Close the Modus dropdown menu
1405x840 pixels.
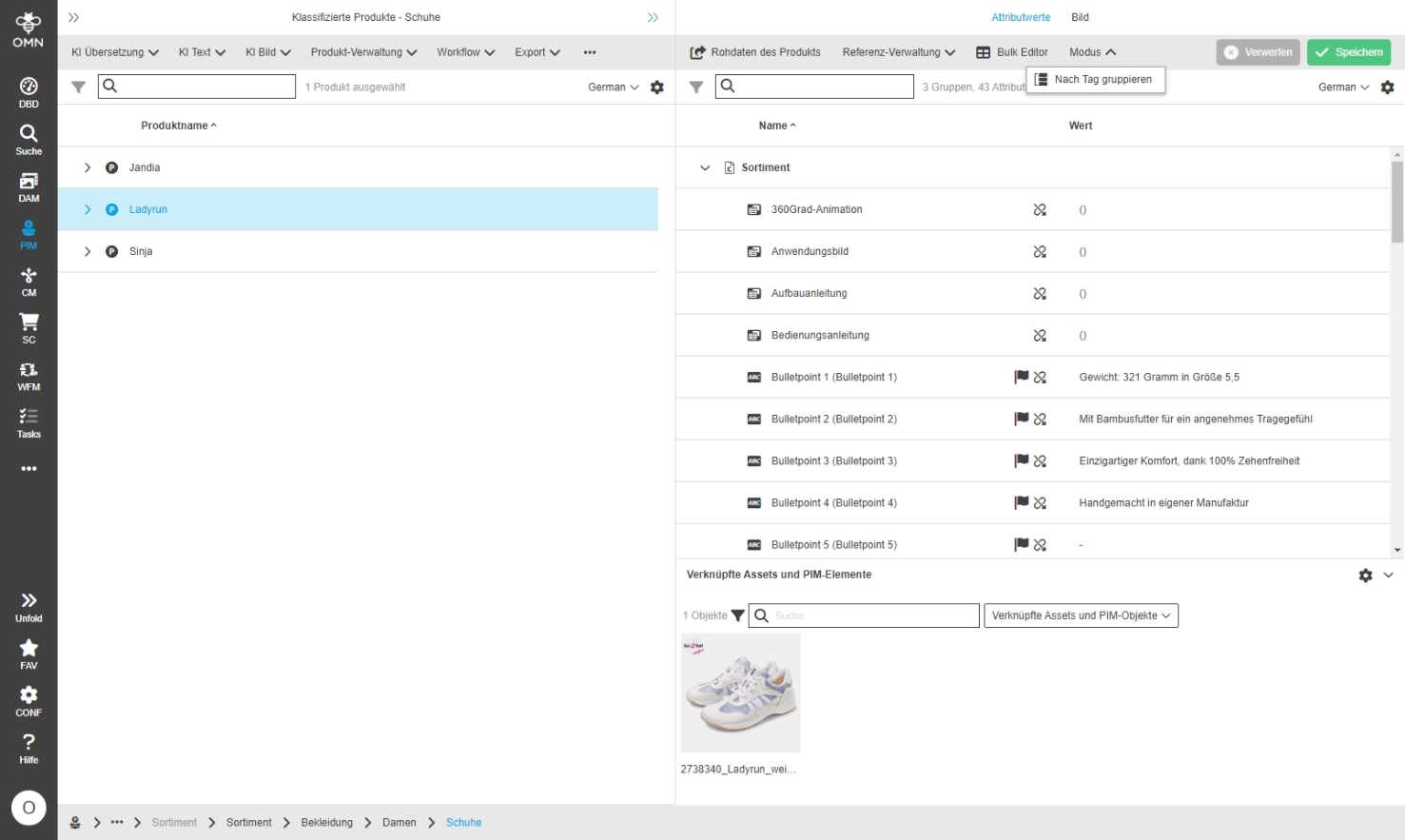pos(1092,52)
